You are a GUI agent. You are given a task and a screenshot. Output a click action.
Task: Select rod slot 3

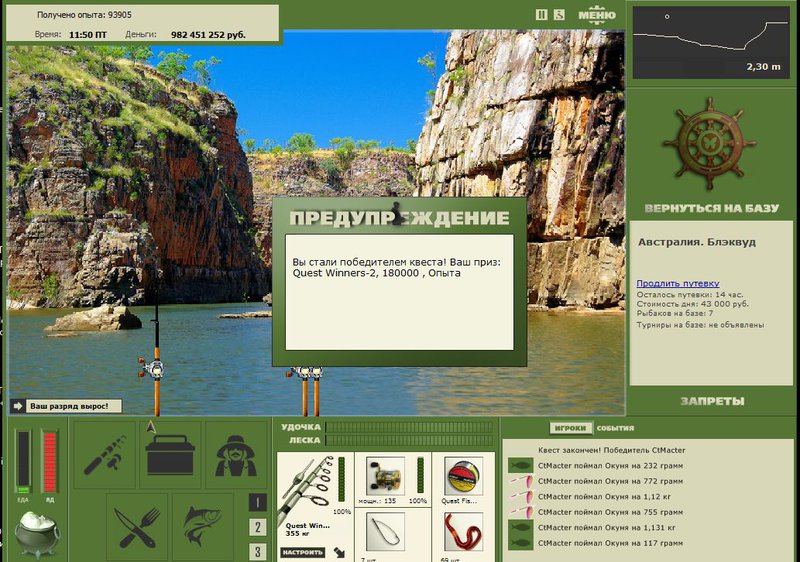[x=257, y=551]
